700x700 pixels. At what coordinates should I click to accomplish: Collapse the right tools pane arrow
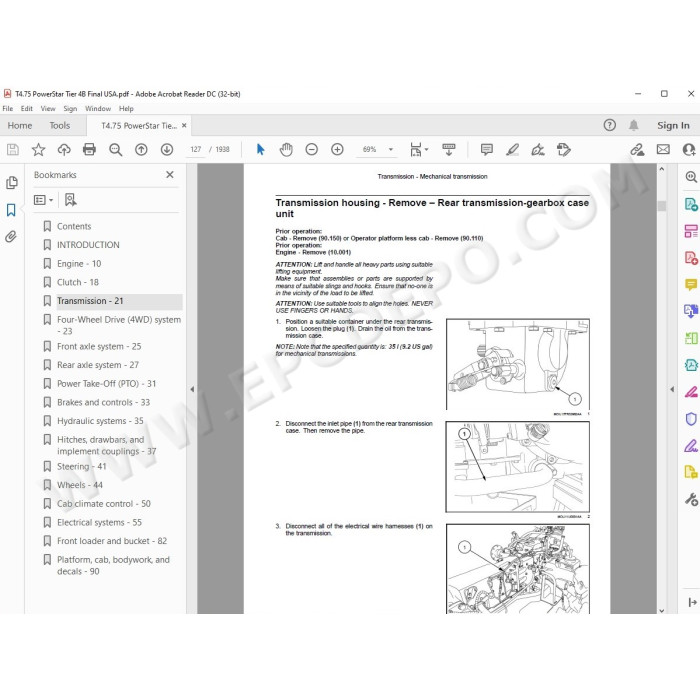click(672, 389)
